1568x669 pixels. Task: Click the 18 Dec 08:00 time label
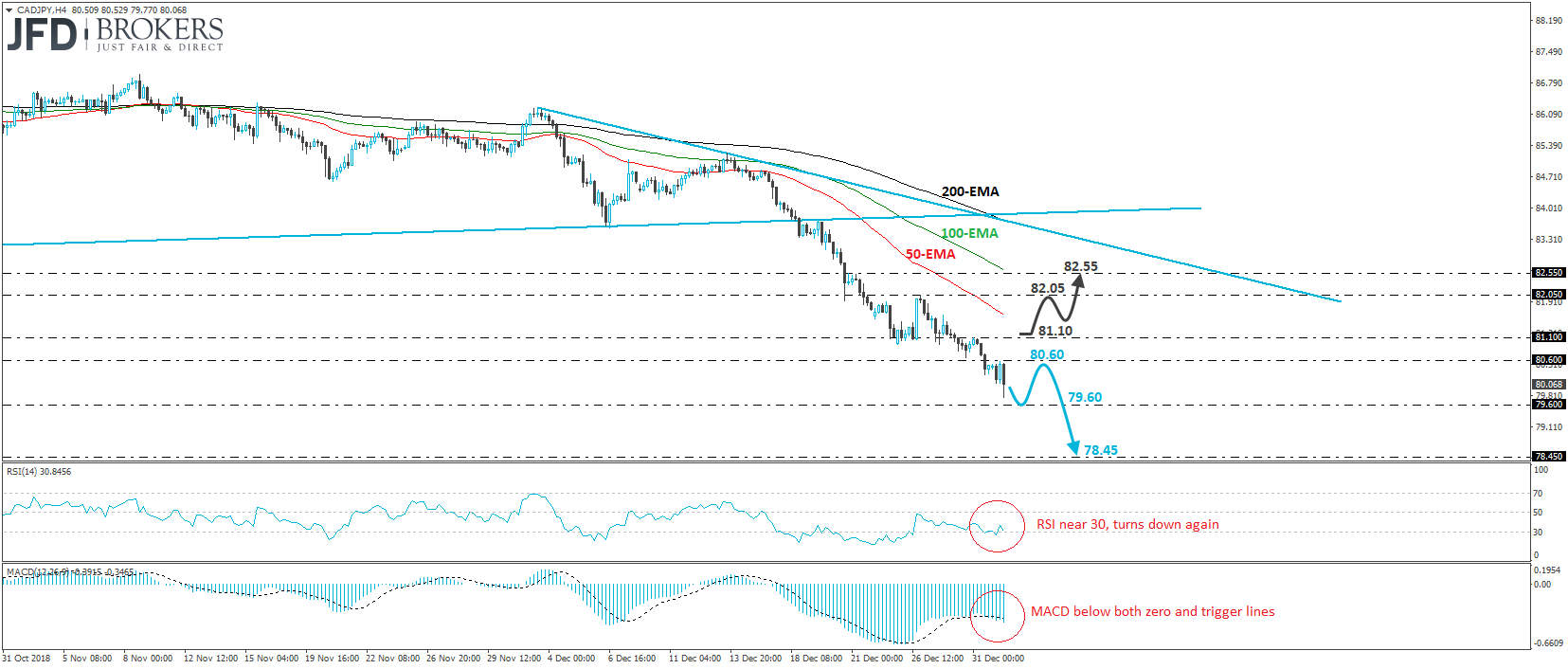[817, 658]
